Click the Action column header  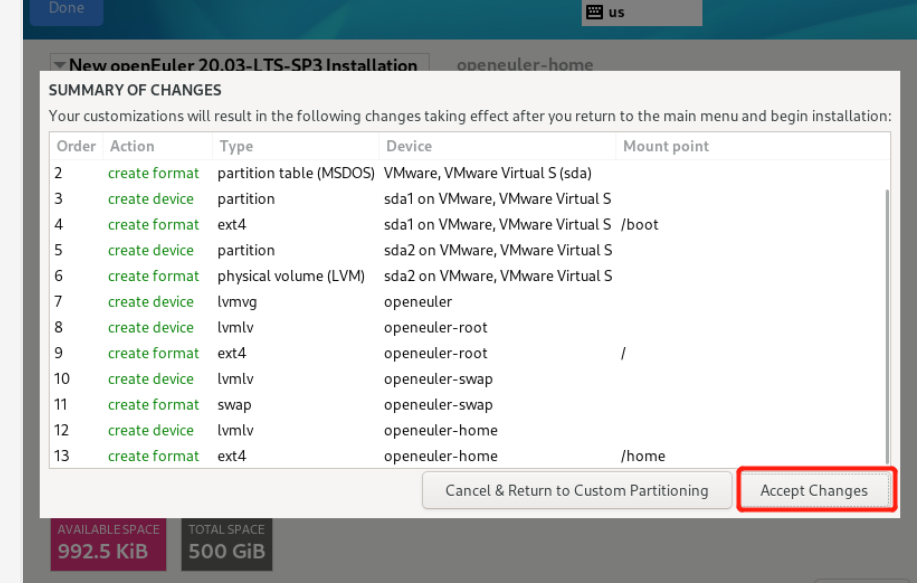157,146
